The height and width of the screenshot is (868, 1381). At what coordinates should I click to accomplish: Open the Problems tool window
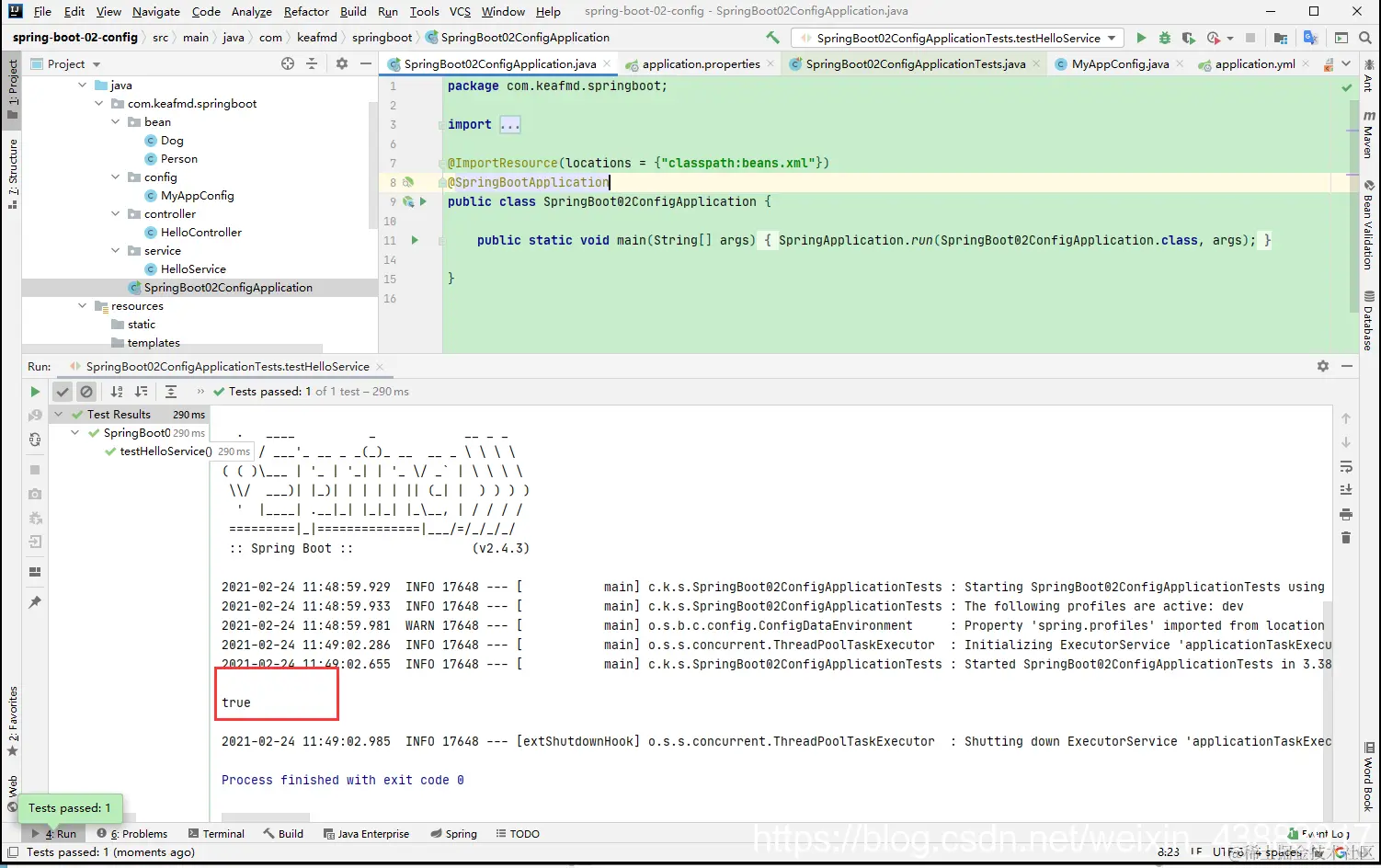tap(132, 834)
